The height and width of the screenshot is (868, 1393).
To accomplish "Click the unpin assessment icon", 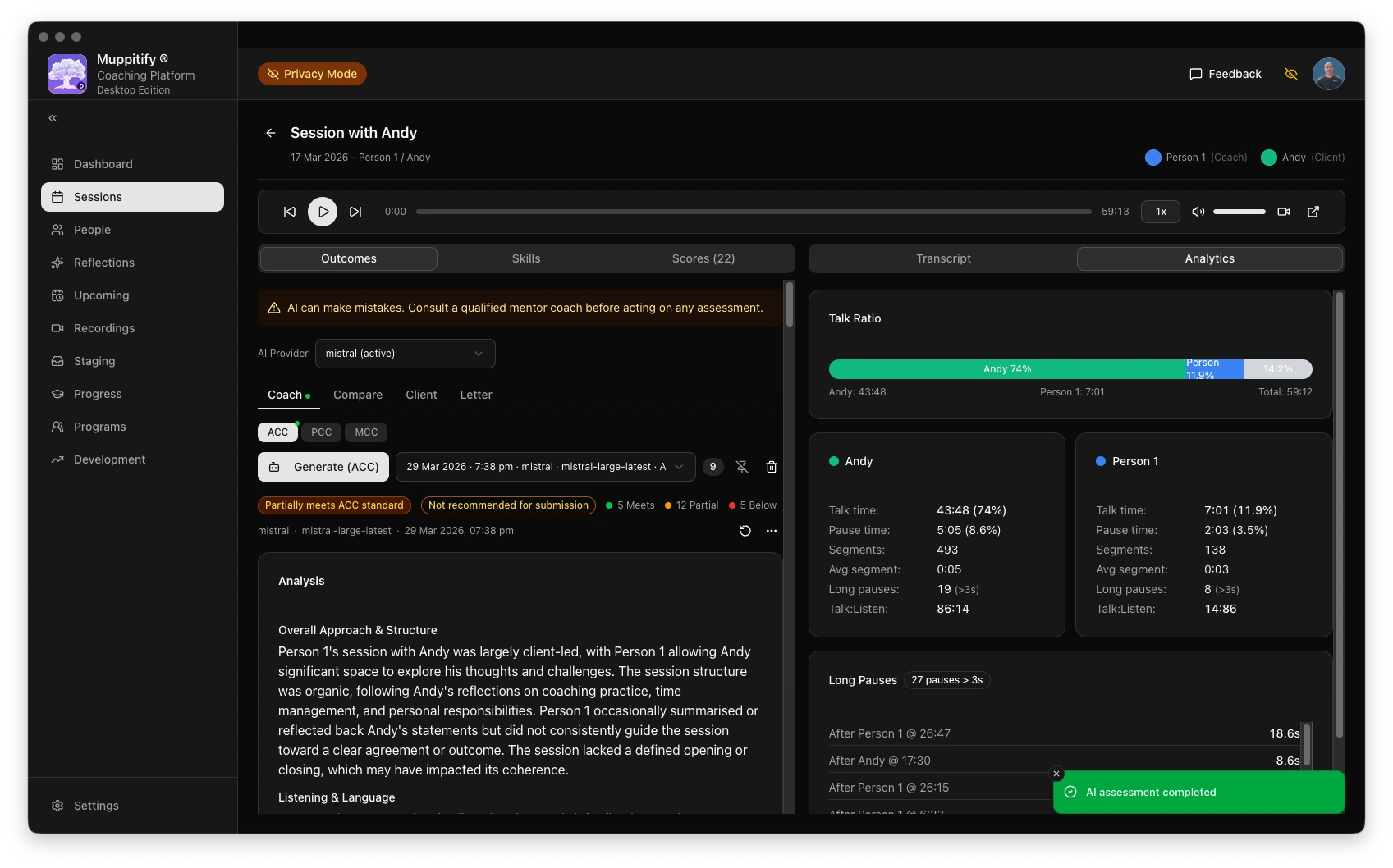I will click(742, 467).
